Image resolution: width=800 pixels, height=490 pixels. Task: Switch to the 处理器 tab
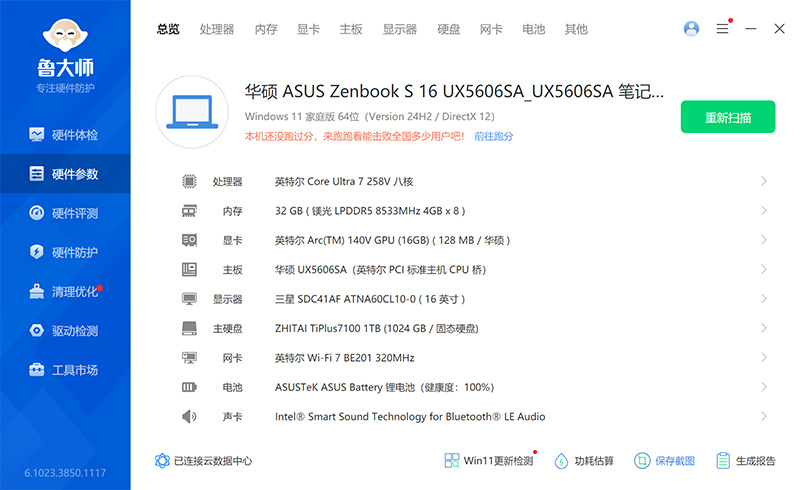pyautogui.click(x=217, y=30)
